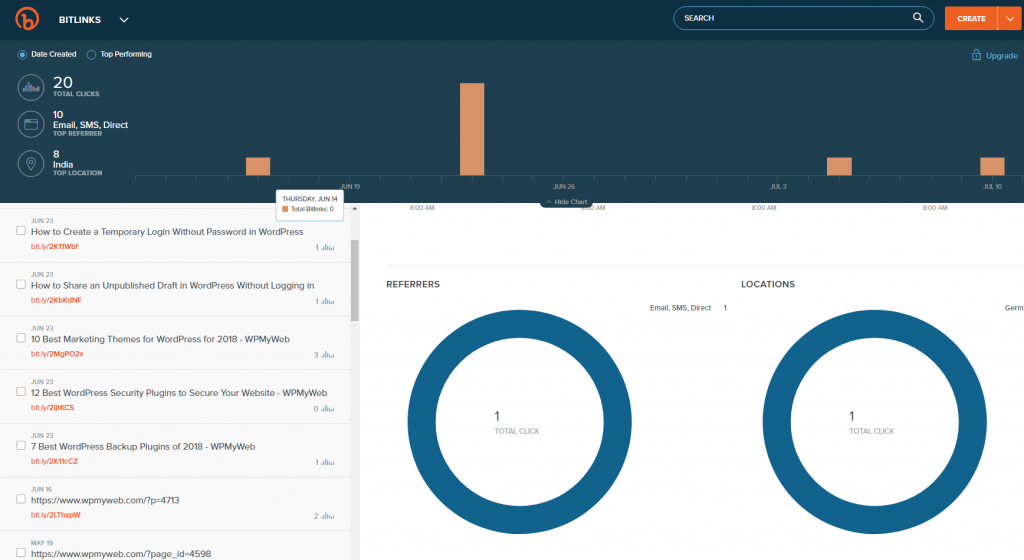This screenshot has width=1024, height=560.
Task: Click the search magnifier icon
Action: (x=918, y=18)
